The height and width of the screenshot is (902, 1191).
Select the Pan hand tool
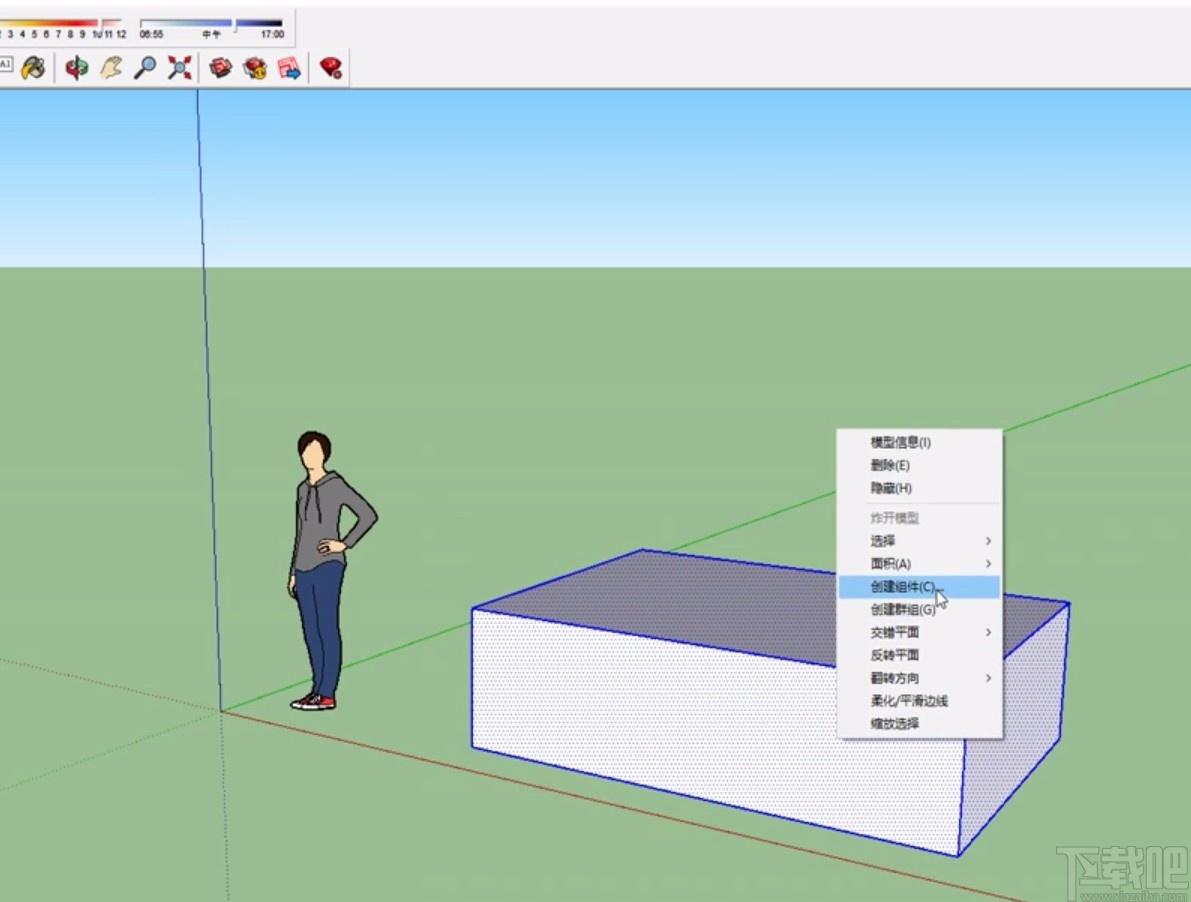(112, 67)
